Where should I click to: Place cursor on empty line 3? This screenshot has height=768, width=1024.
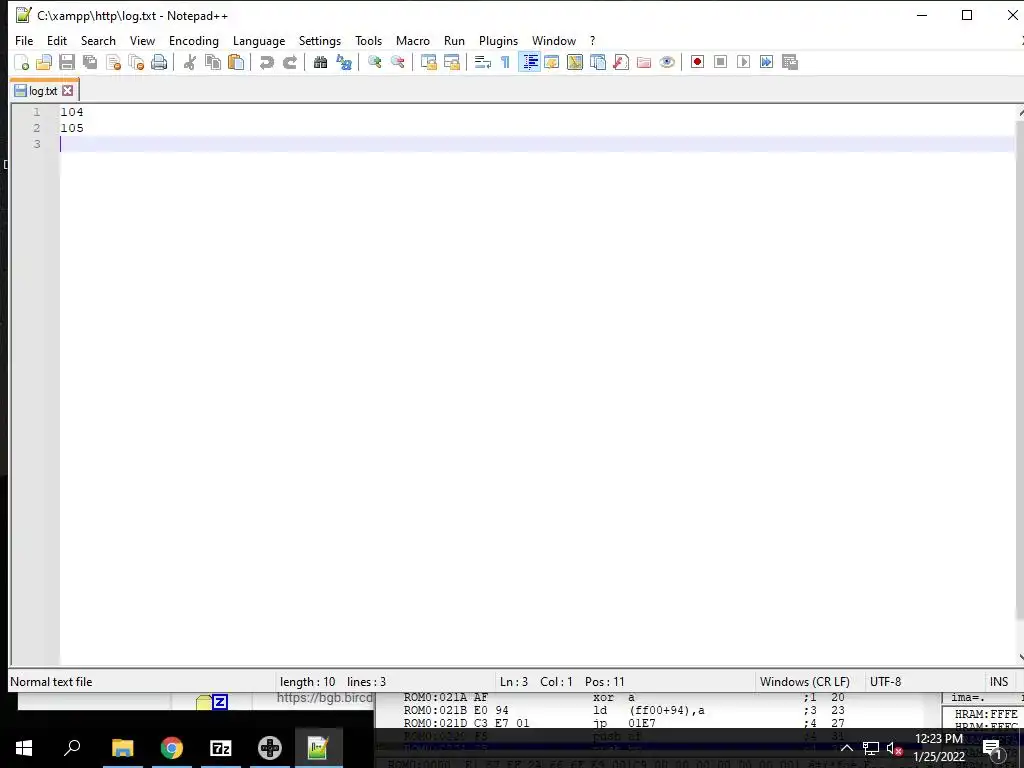pyautogui.click(x=536, y=144)
